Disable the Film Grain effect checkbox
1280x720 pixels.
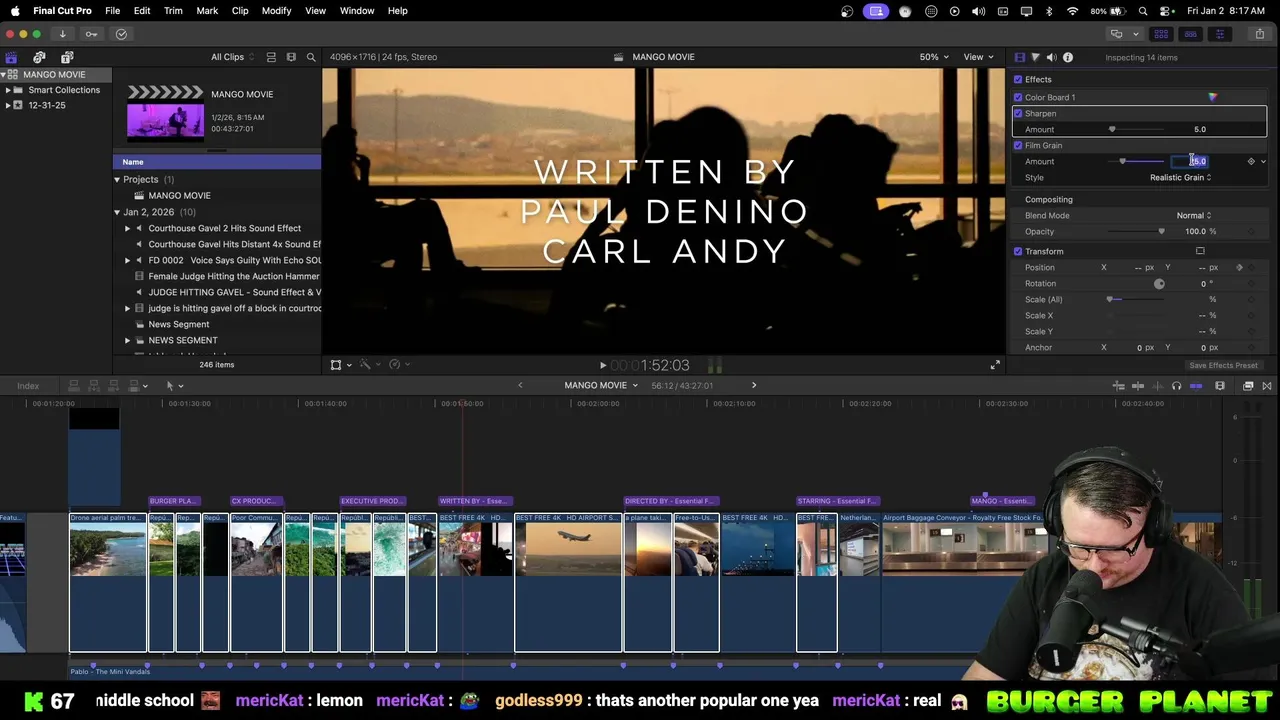[1018, 145]
